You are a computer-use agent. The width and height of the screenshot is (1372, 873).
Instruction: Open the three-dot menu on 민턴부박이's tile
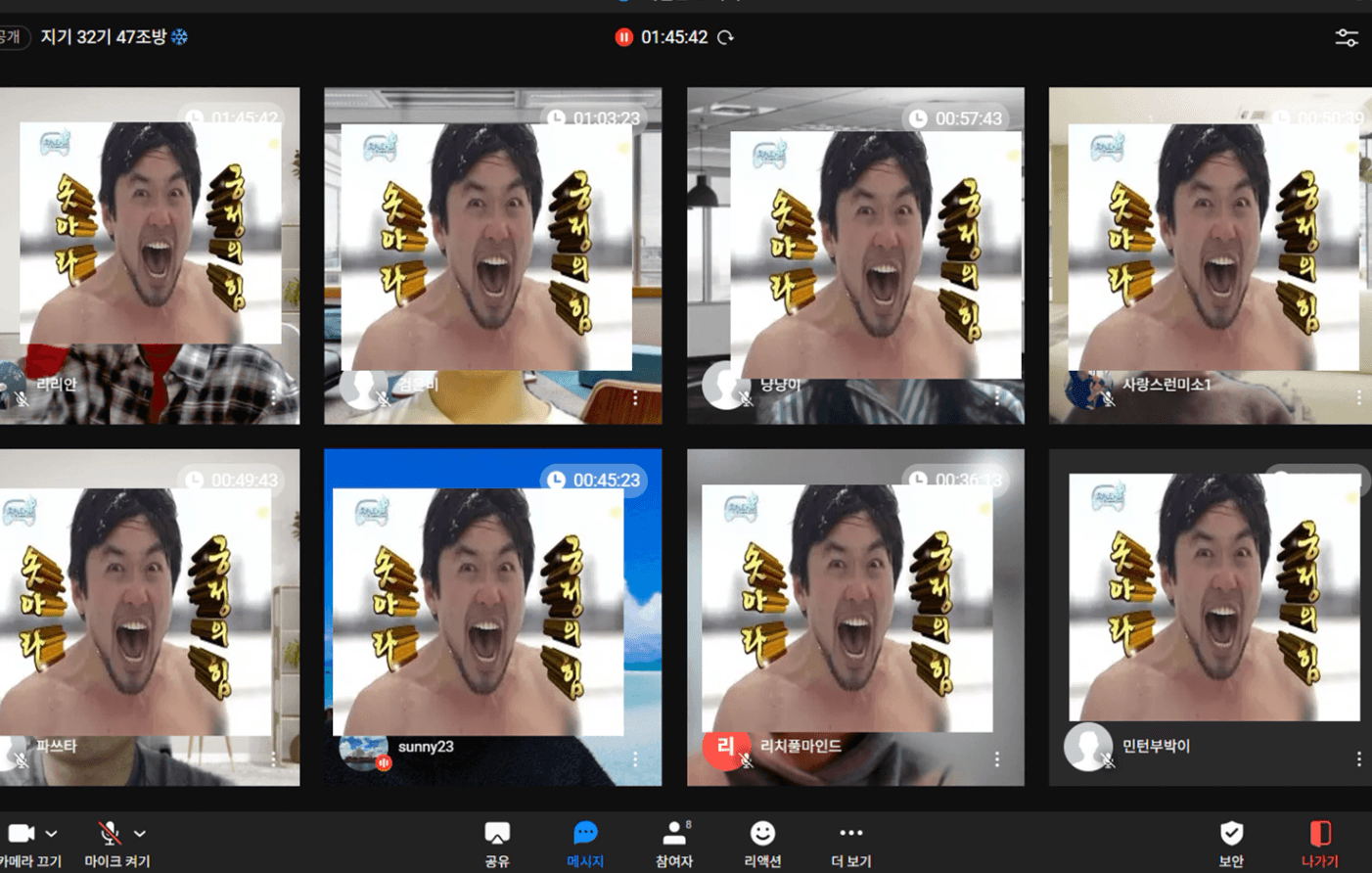coord(1358,759)
